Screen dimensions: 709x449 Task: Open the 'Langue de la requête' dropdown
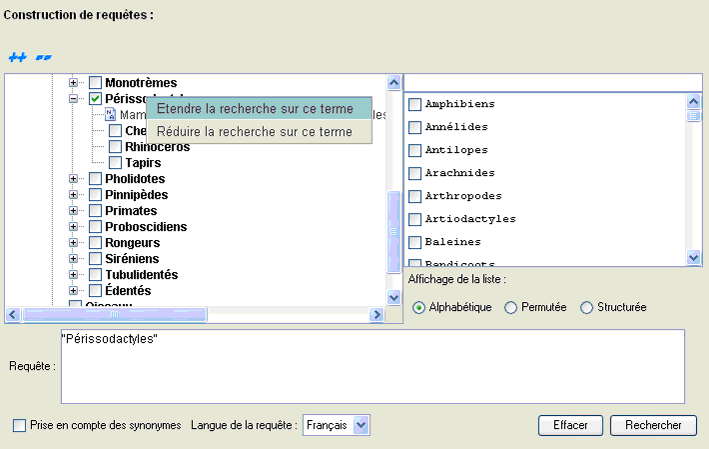click(x=361, y=426)
